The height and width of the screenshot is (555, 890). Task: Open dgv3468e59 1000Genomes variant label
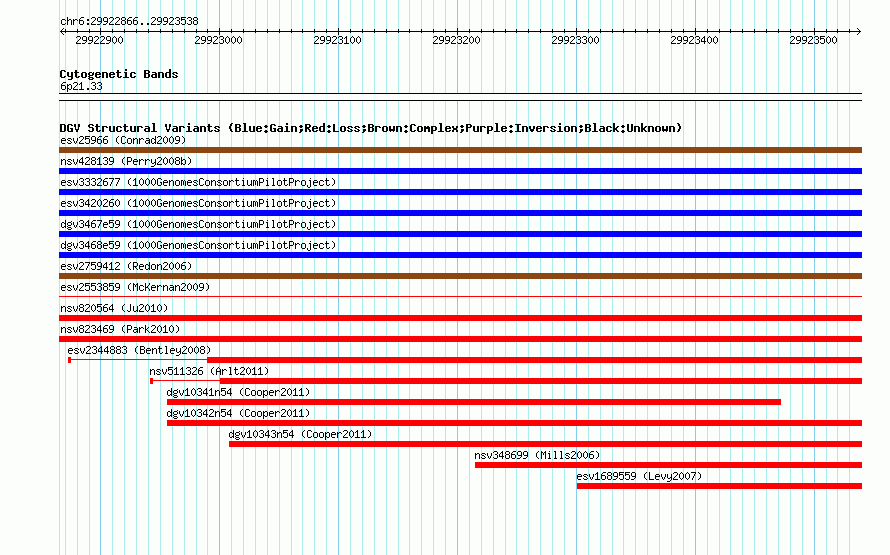coord(198,245)
